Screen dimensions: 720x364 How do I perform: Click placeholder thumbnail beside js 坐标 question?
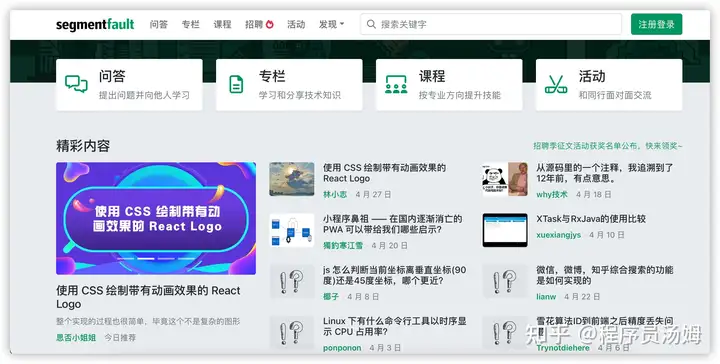click(292, 281)
